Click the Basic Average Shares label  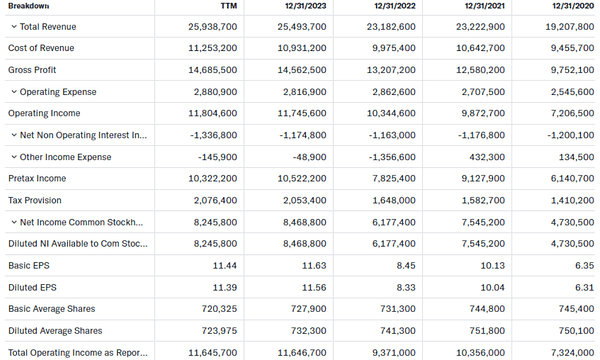[52, 309]
